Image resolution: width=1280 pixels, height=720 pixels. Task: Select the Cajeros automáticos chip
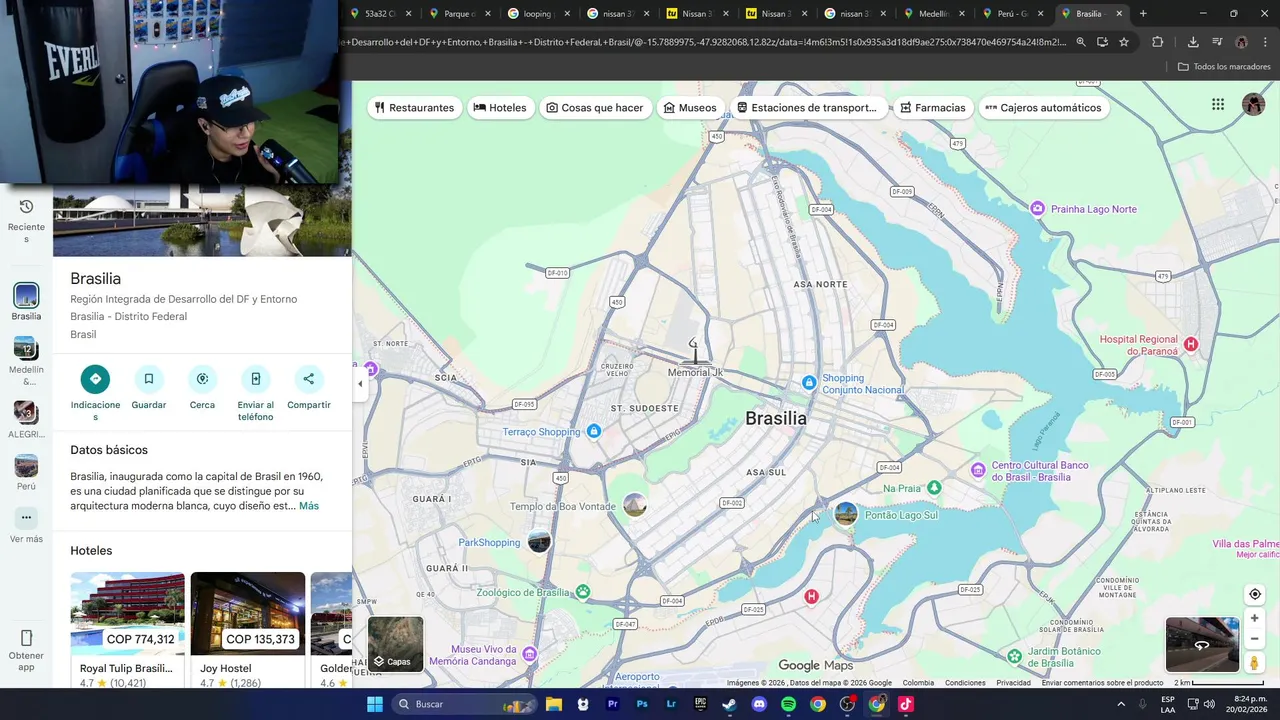point(1043,108)
